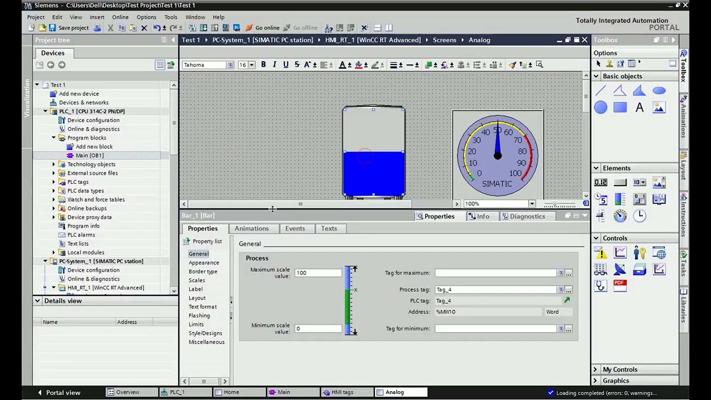
Task: Open the Info inspector tab
Action: pyautogui.click(x=479, y=216)
